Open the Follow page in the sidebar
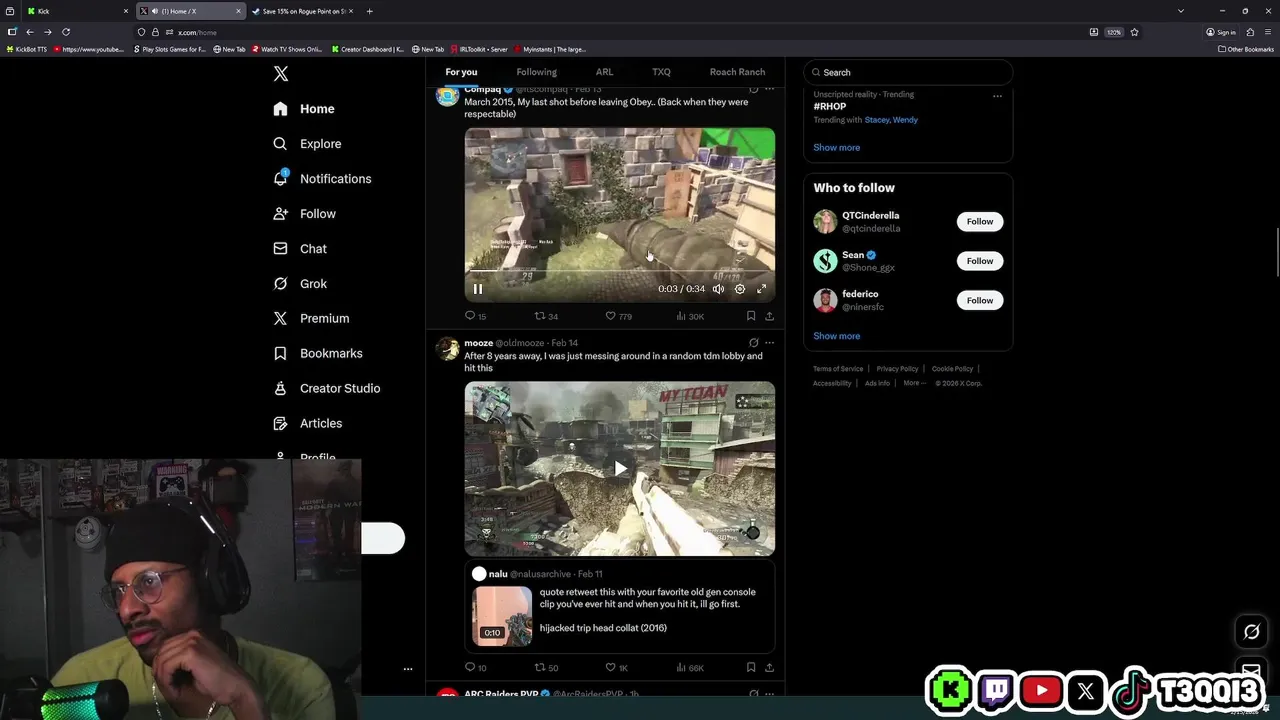 click(x=304, y=214)
